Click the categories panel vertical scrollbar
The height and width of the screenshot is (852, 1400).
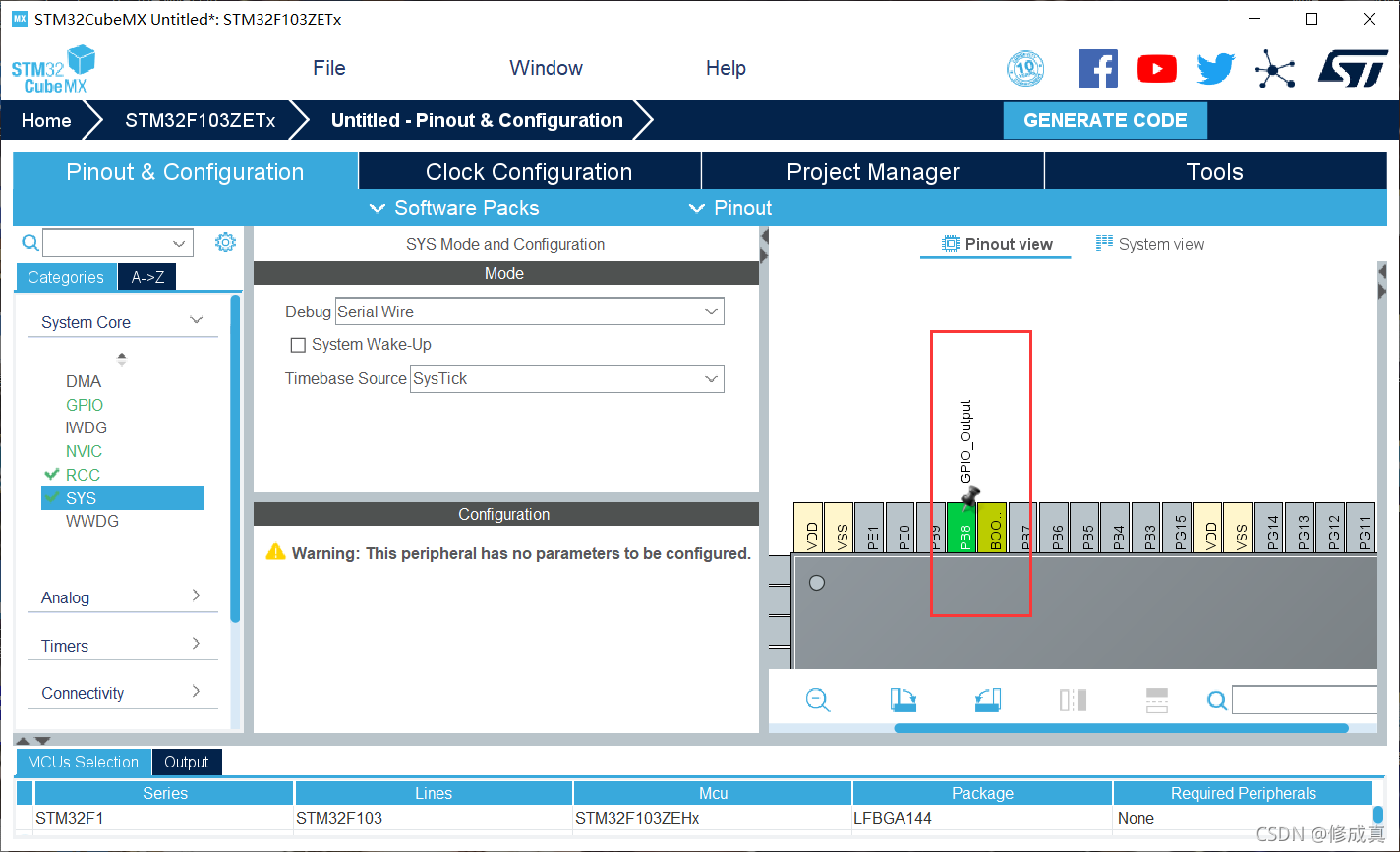pos(235,459)
